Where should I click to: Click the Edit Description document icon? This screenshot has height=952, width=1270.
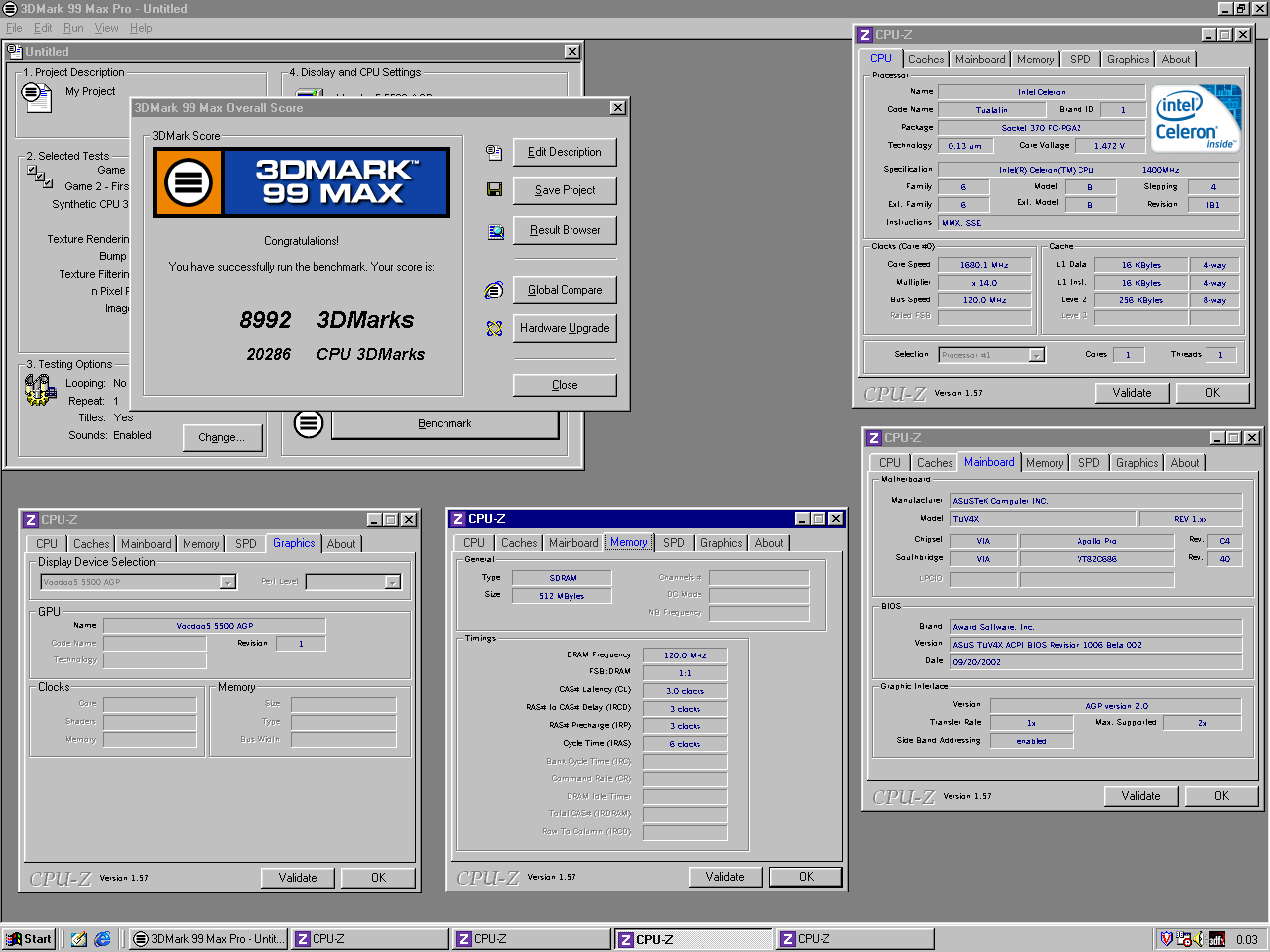(x=494, y=152)
